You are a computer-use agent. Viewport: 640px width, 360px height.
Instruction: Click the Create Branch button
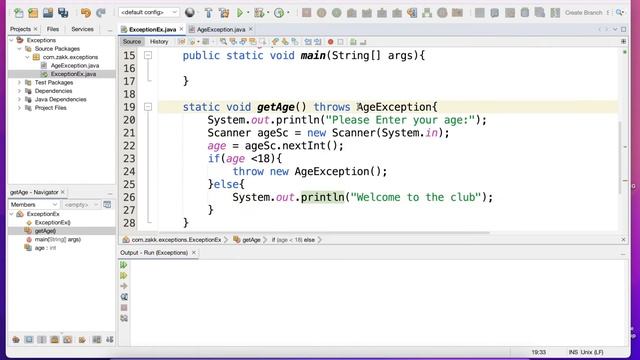click(x=584, y=13)
